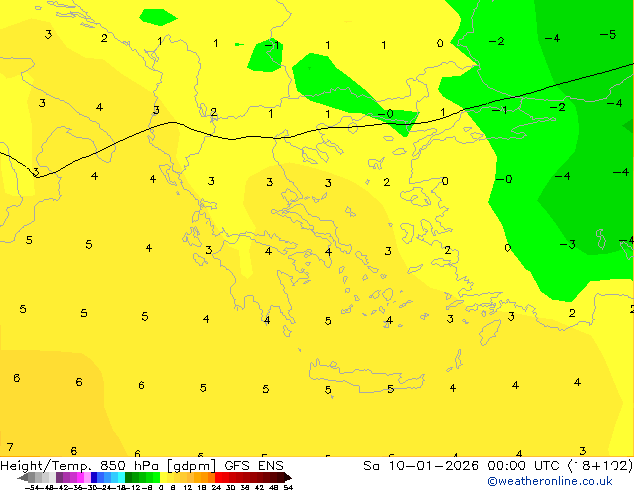
Task: Pick the green segment of the color scale
Action: point(142,478)
